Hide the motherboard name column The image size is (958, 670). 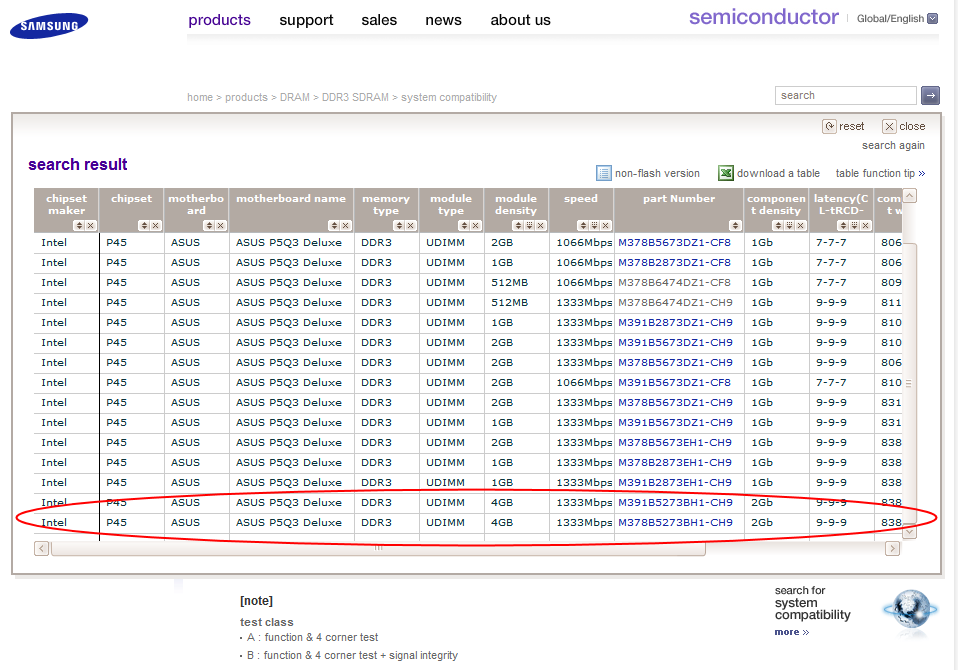point(345,225)
